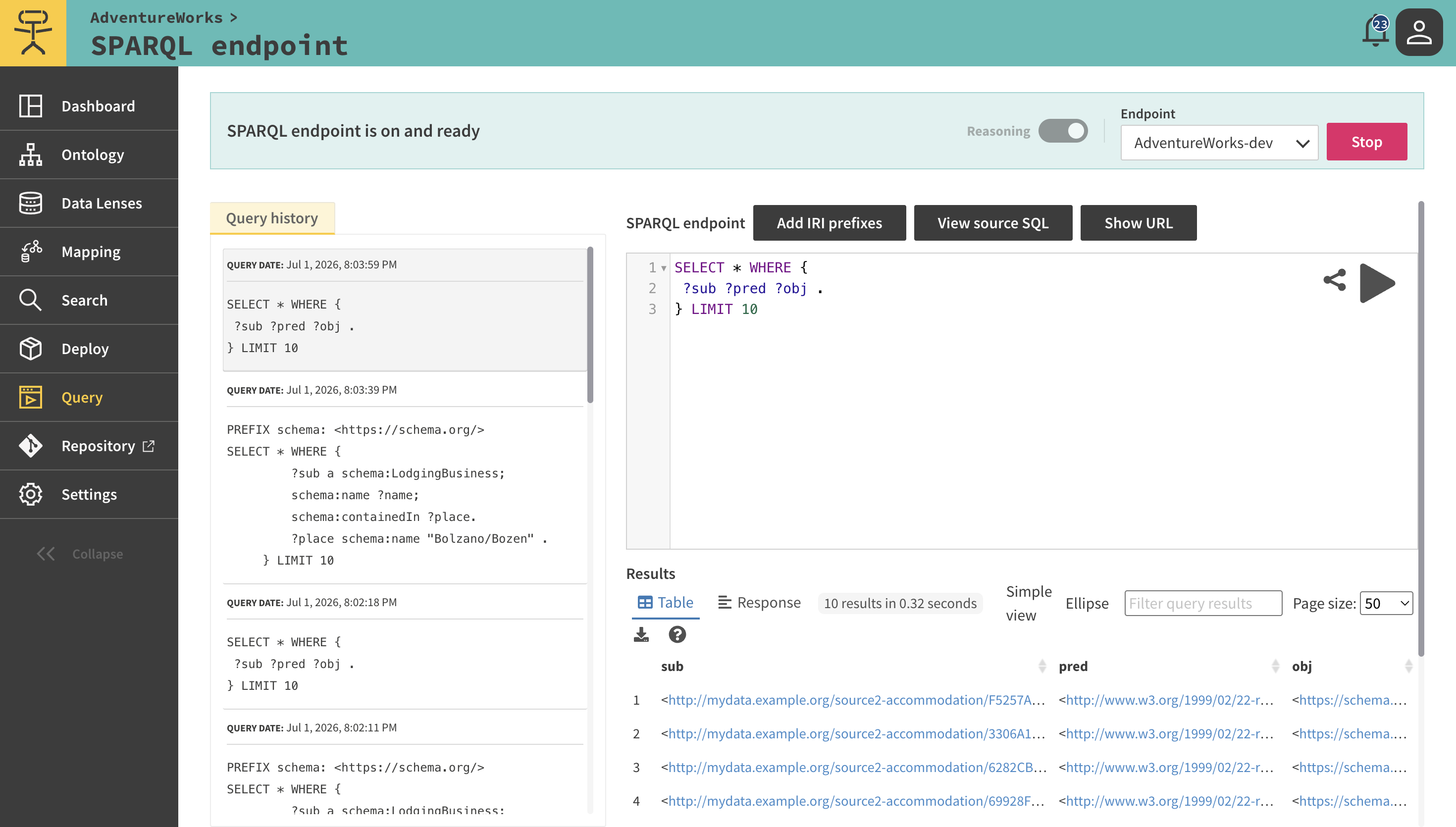Select history query dated 8:03:59 PM
Image resolution: width=1456 pixels, height=827 pixels.
point(405,310)
